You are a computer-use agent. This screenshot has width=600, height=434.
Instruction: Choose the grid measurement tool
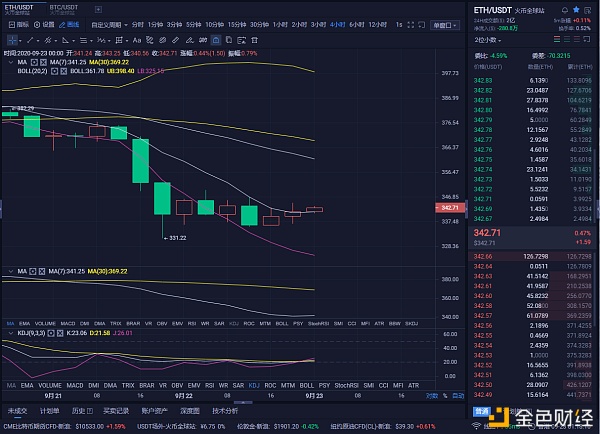119,40
